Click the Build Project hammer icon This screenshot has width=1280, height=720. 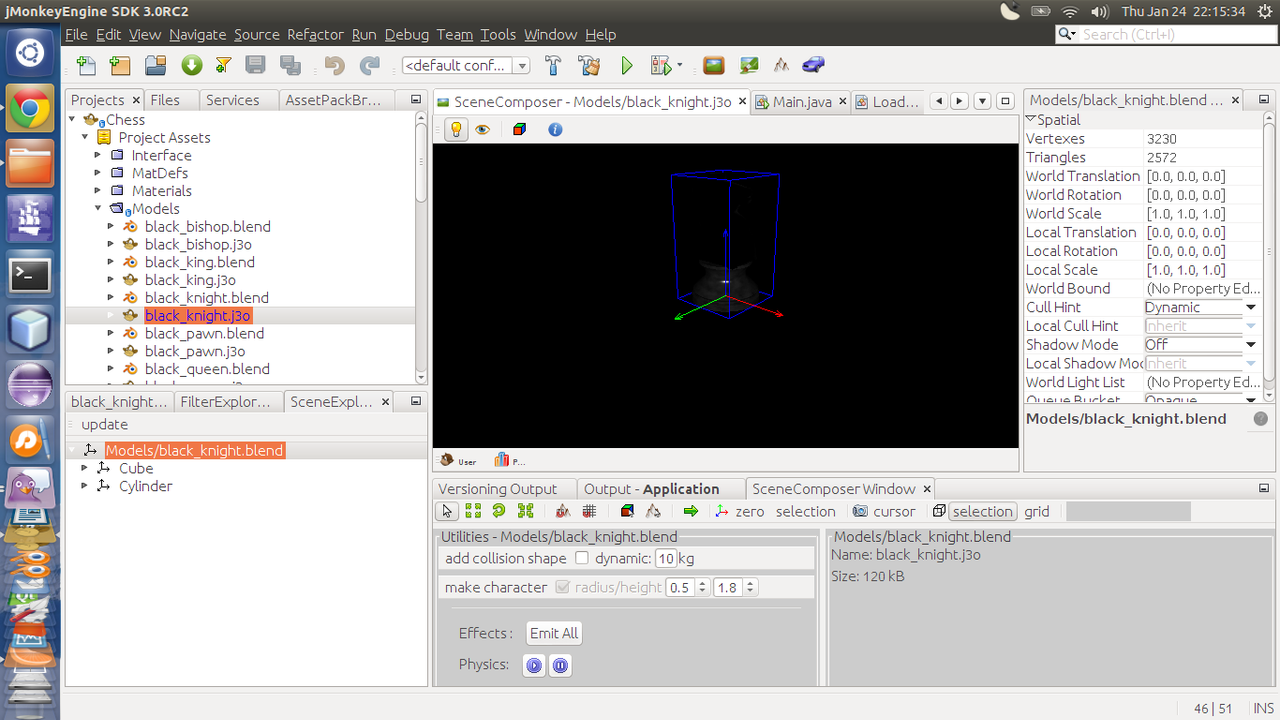[553, 66]
